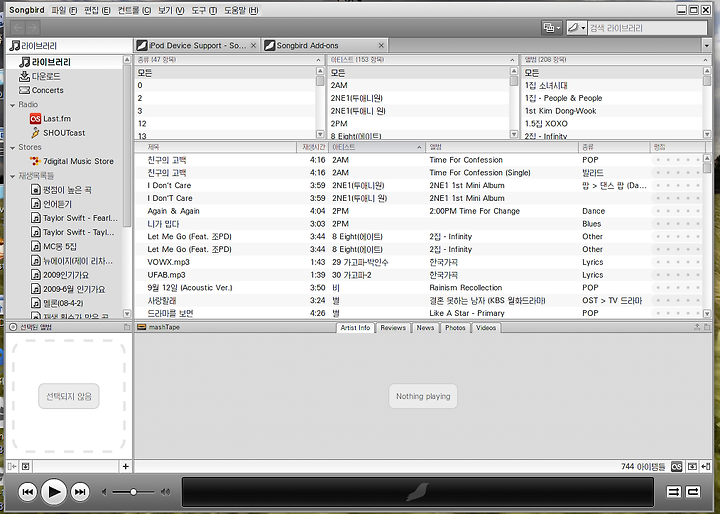This screenshot has width=720, height=514.
Task: Open the 도움말 (H) menu
Action: point(241,10)
